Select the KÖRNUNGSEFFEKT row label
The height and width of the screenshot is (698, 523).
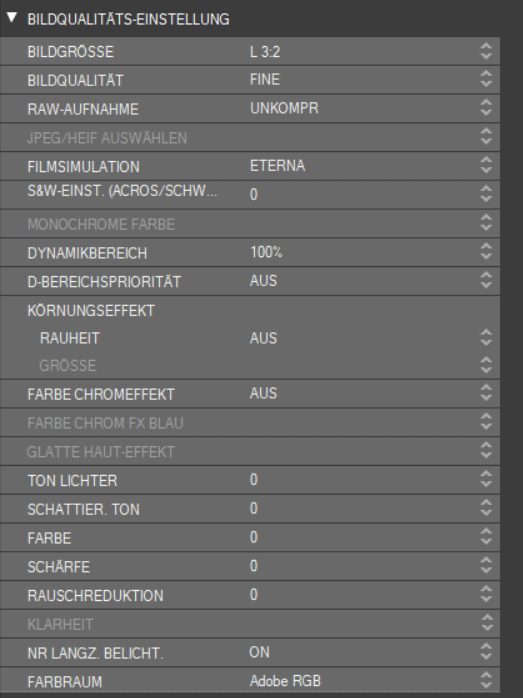(91, 310)
